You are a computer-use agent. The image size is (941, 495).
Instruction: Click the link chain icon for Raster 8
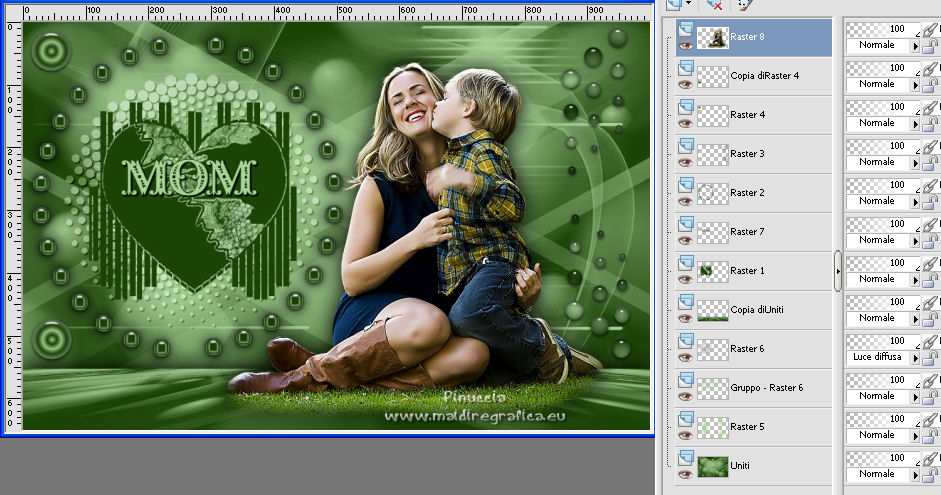pos(928,31)
